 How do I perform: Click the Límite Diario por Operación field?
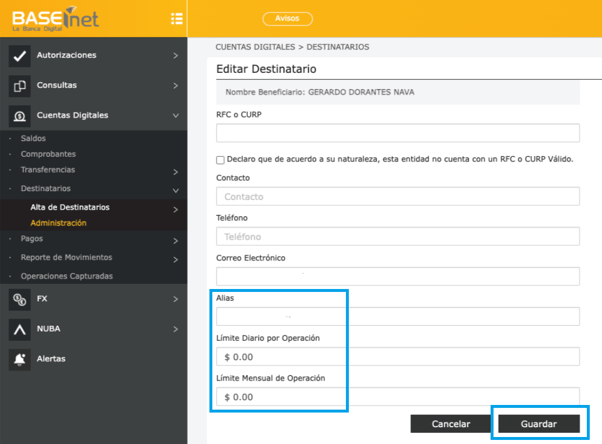[x=397, y=357]
